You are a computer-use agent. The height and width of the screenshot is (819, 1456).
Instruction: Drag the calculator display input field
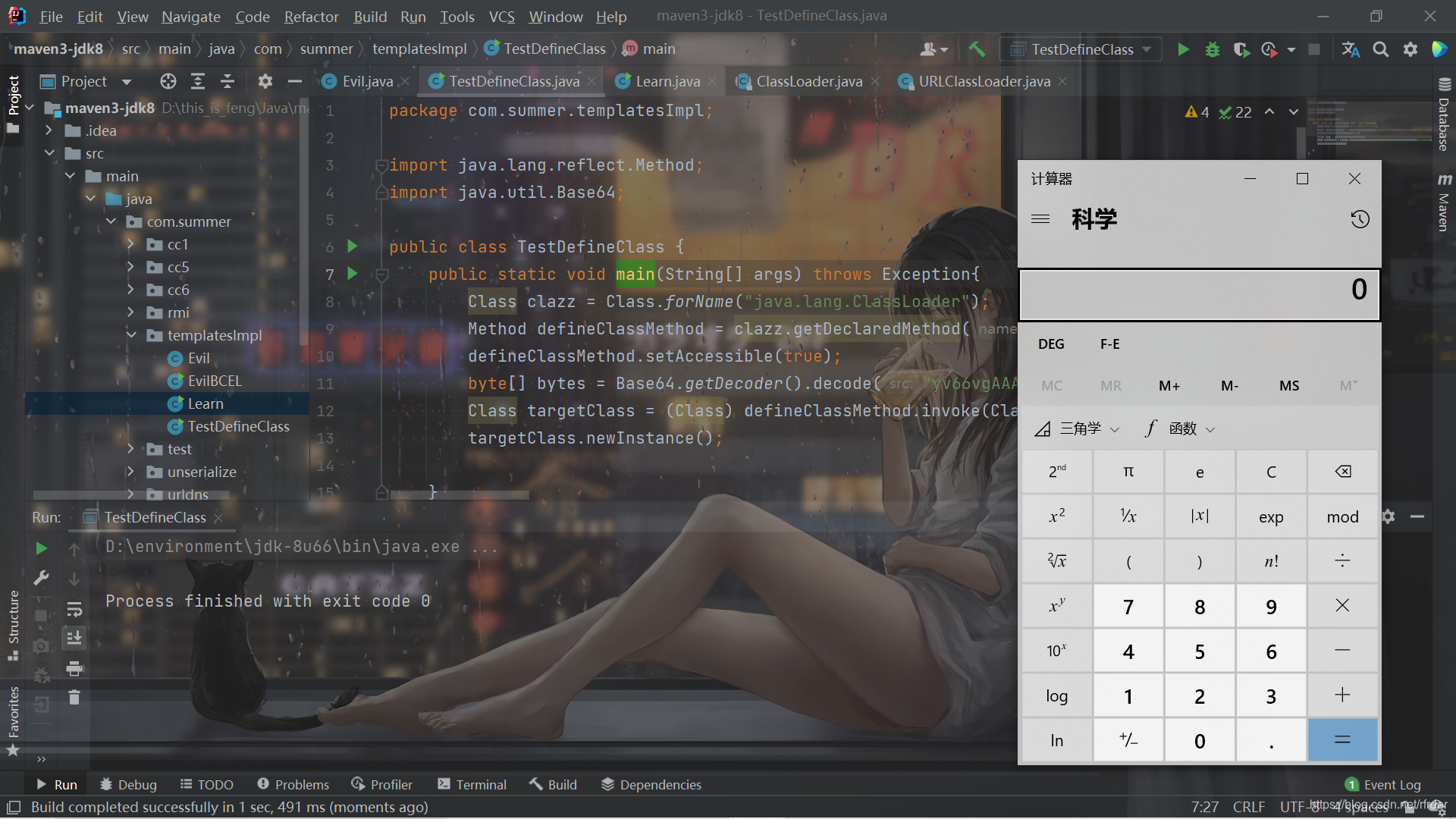pyautogui.click(x=1198, y=290)
